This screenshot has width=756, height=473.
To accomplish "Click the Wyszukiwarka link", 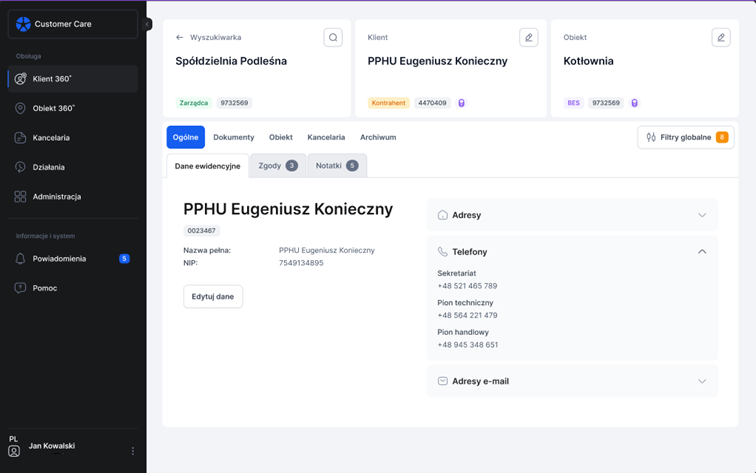I will (216, 37).
